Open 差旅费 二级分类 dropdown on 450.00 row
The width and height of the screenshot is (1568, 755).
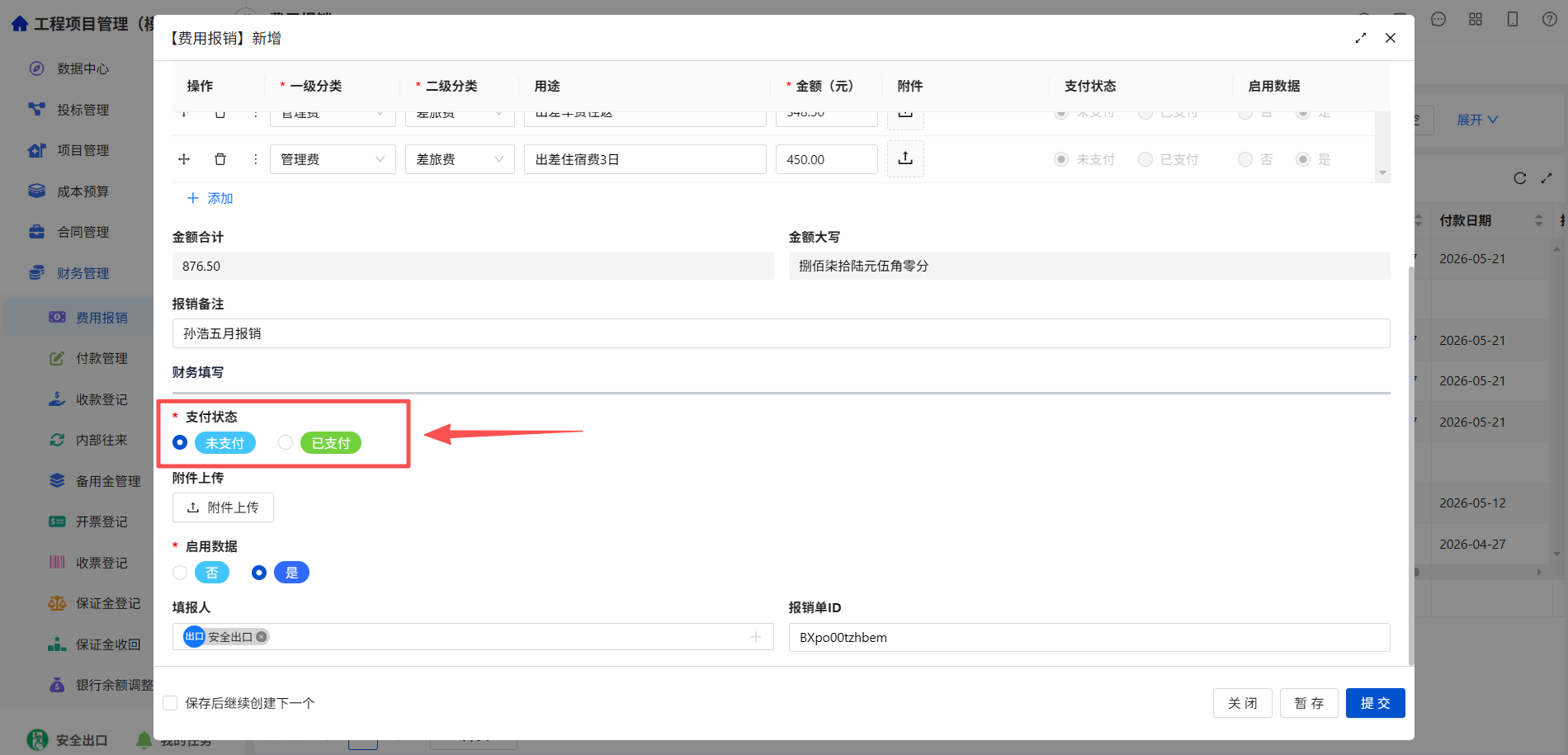[x=460, y=159]
